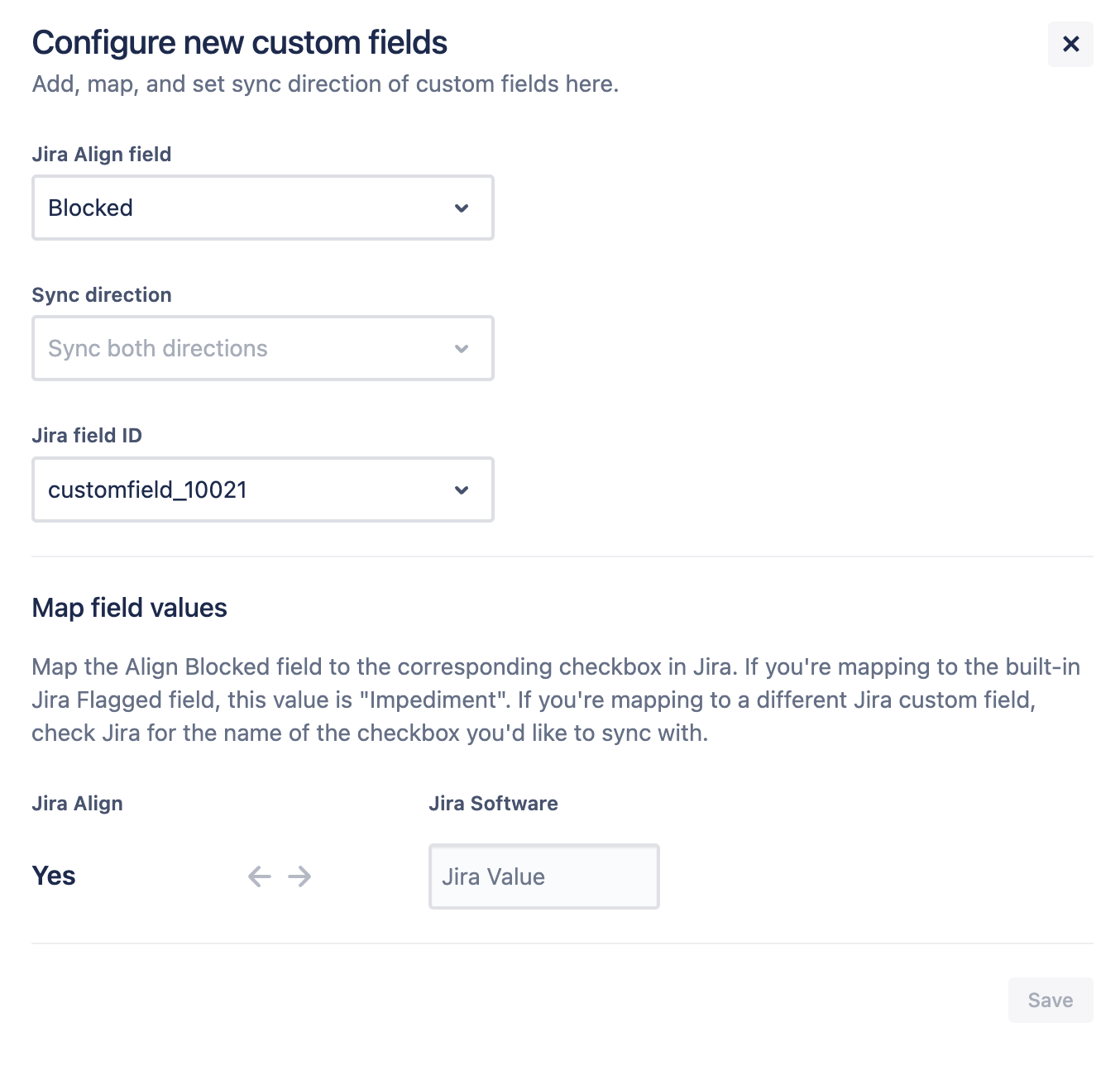The height and width of the screenshot is (1065, 1120).
Task: Click the Jira Align column header
Action: click(x=76, y=803)
